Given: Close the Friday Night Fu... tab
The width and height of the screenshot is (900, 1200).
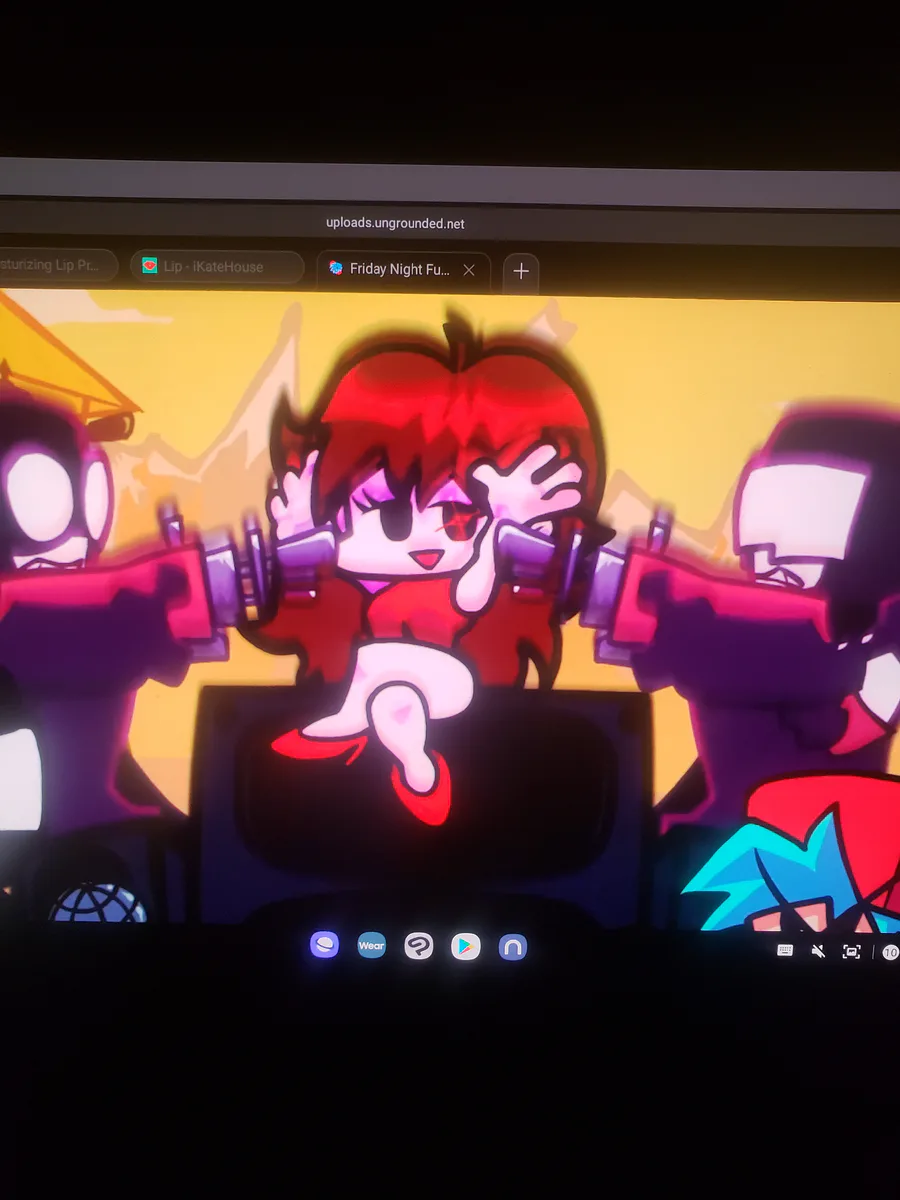Looking at the screenshot, I should pos(468,270).
